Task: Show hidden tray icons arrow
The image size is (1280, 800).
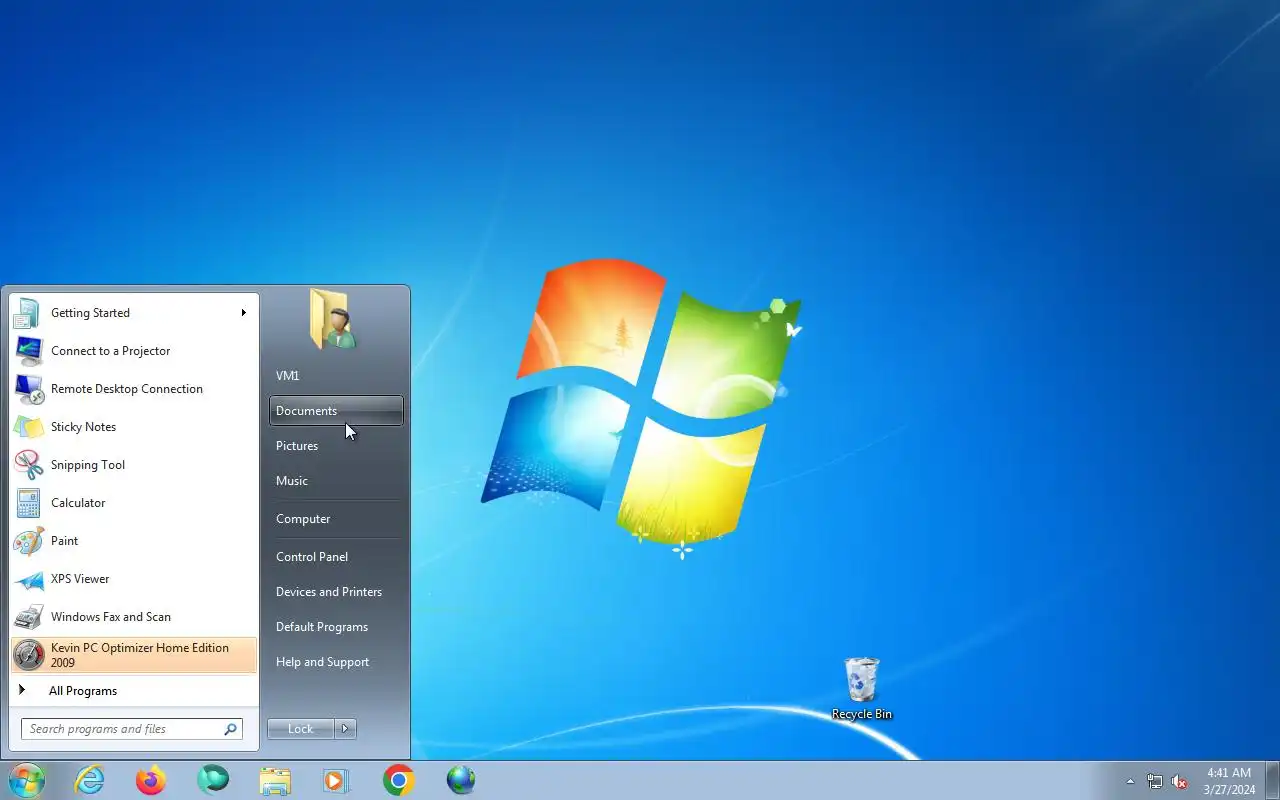Action: point(1131,781)
